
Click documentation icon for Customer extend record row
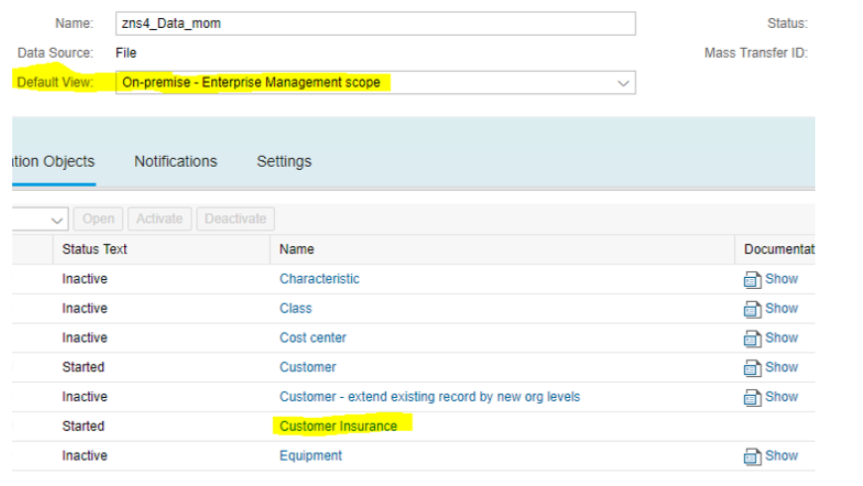(753, 398)
